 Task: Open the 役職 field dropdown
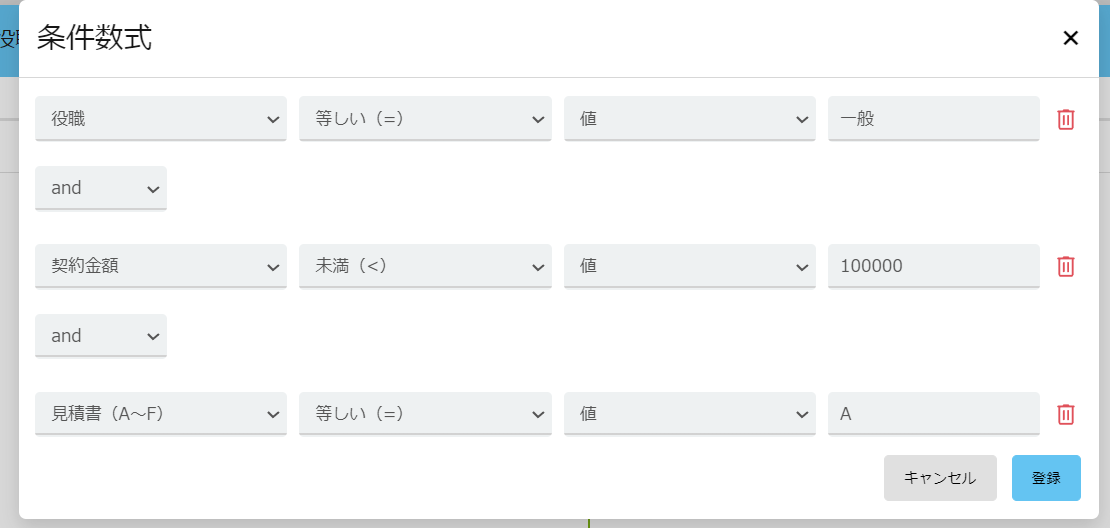[x=160, y=119]
